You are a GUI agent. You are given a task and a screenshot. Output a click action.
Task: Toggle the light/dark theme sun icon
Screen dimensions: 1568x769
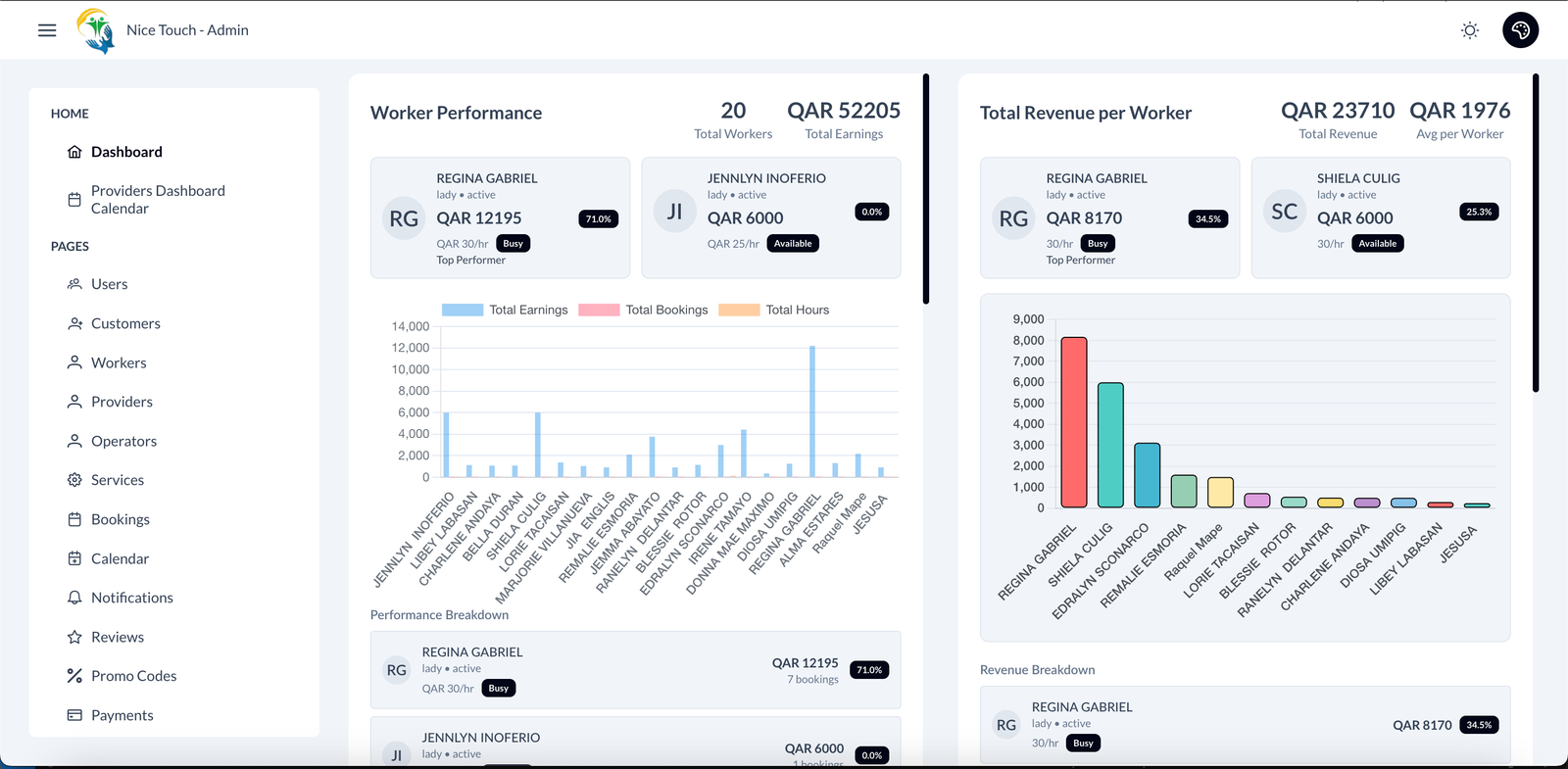(x=1469, y=30)
